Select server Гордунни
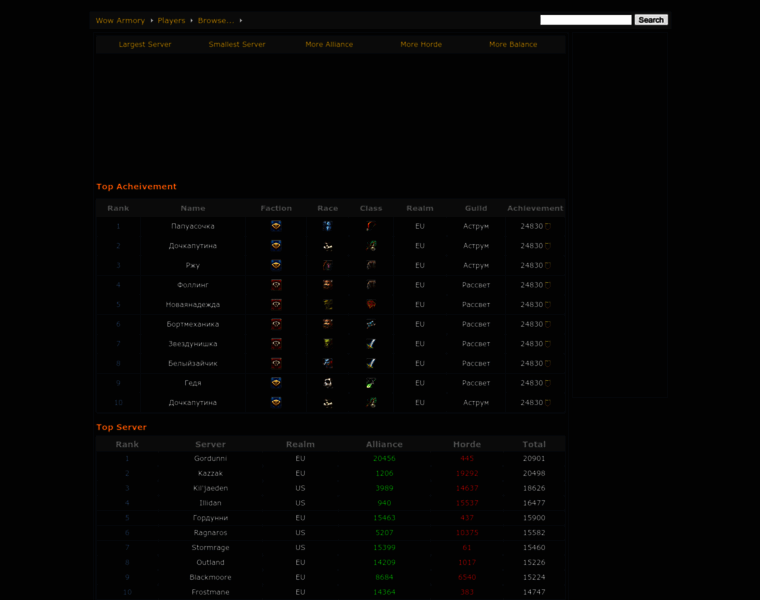 point(210,518)
